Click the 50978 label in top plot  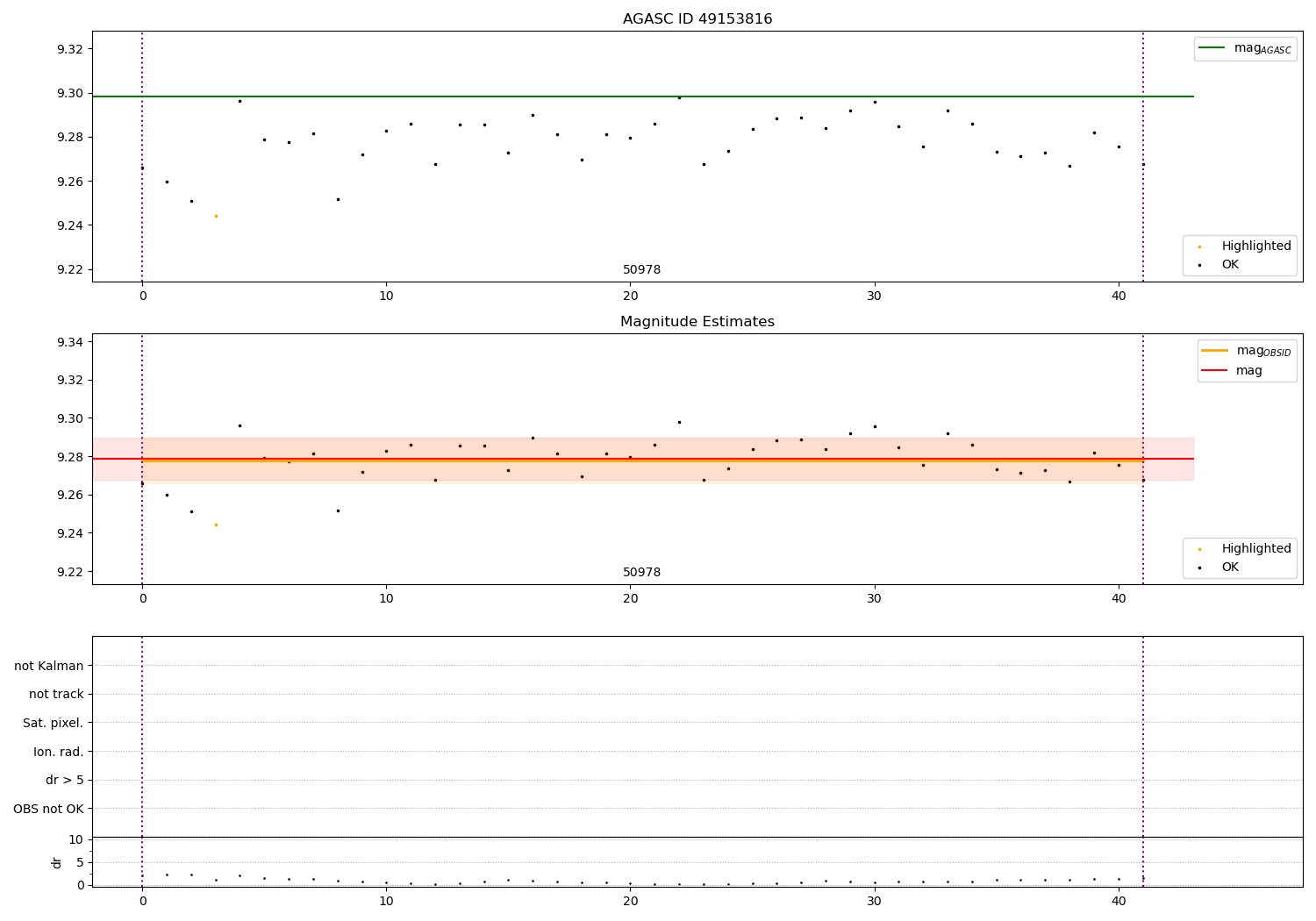642,269
